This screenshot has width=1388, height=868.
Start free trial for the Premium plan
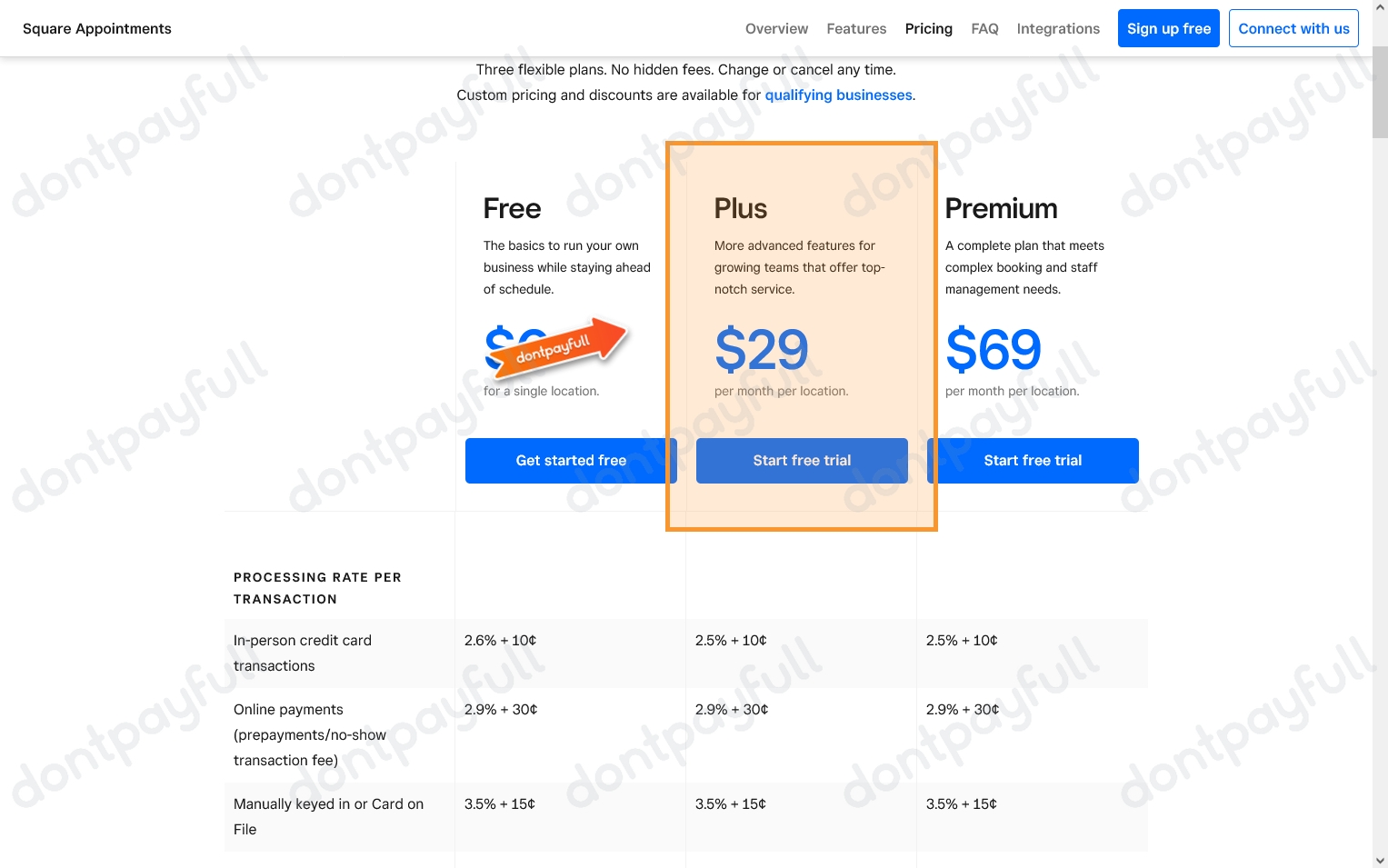pyautogui.click(x=1033, y=460)
